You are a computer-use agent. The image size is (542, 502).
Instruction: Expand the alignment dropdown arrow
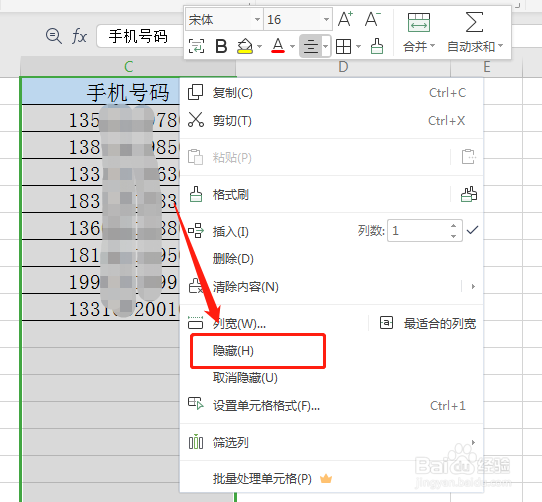(326, 46)
